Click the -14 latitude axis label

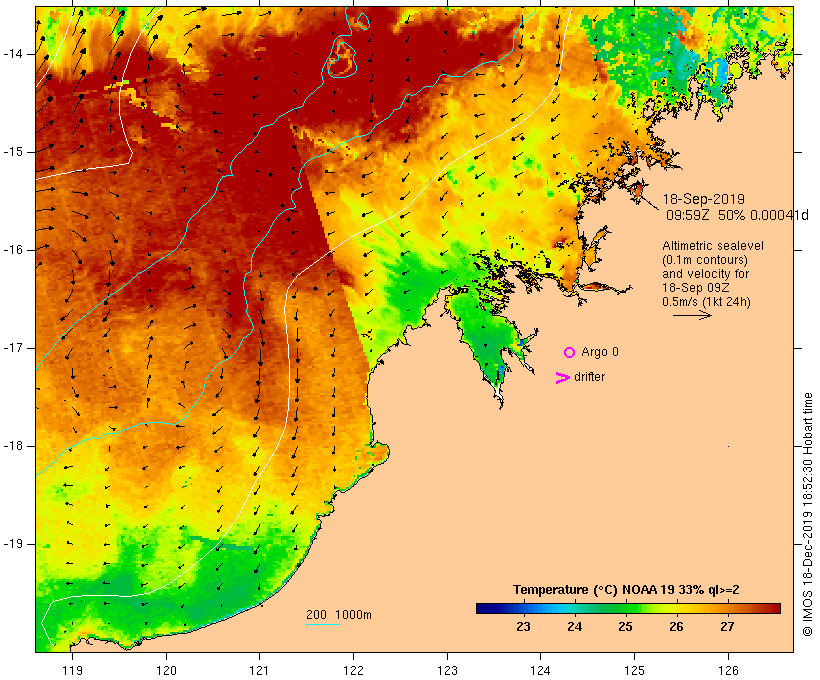pyautogui.click(x=13, y=54)
